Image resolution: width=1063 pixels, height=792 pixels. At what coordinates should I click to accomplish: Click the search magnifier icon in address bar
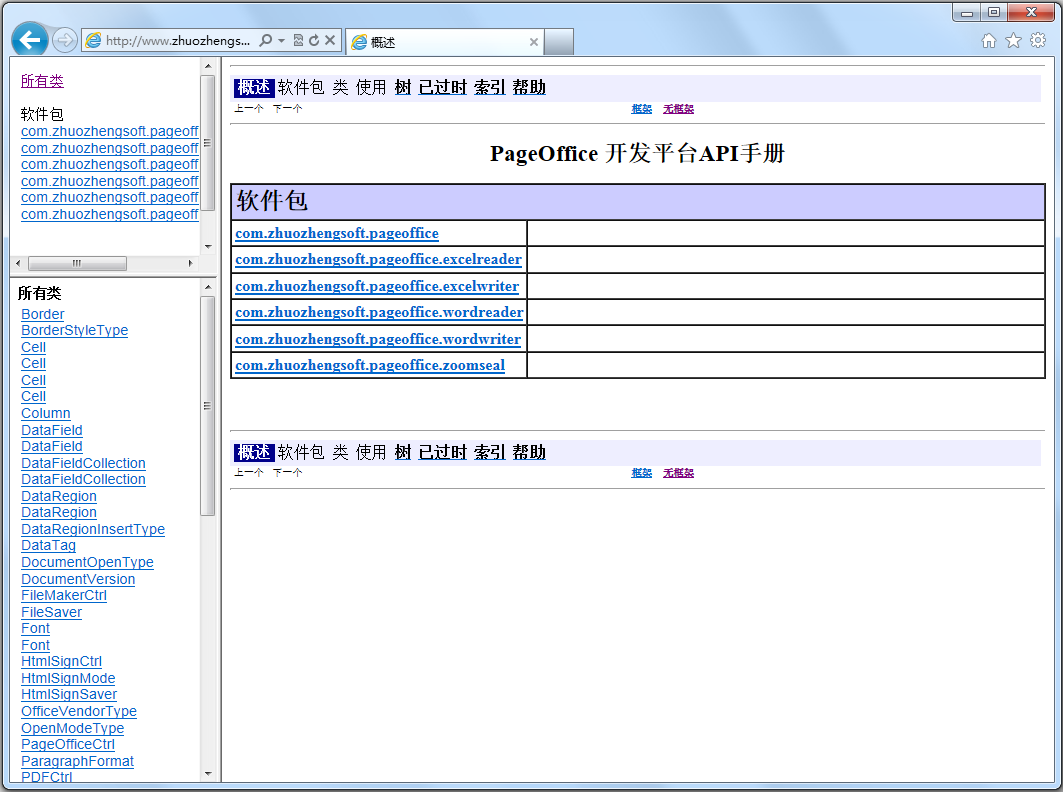click(x=266, y=39)
